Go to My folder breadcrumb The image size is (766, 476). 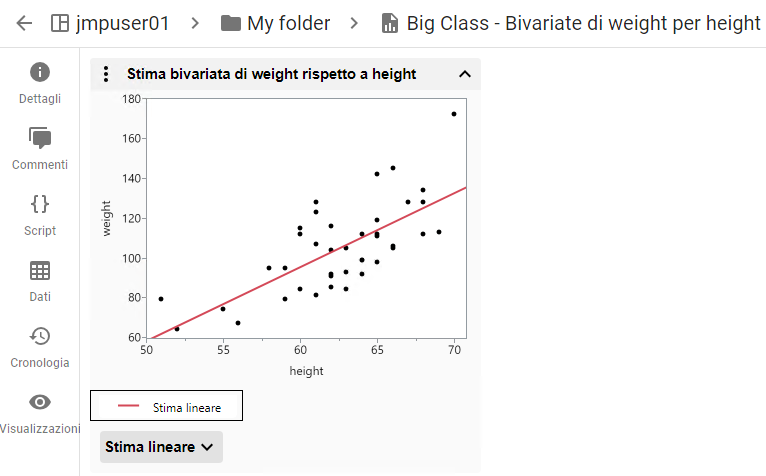pos(295,23)
